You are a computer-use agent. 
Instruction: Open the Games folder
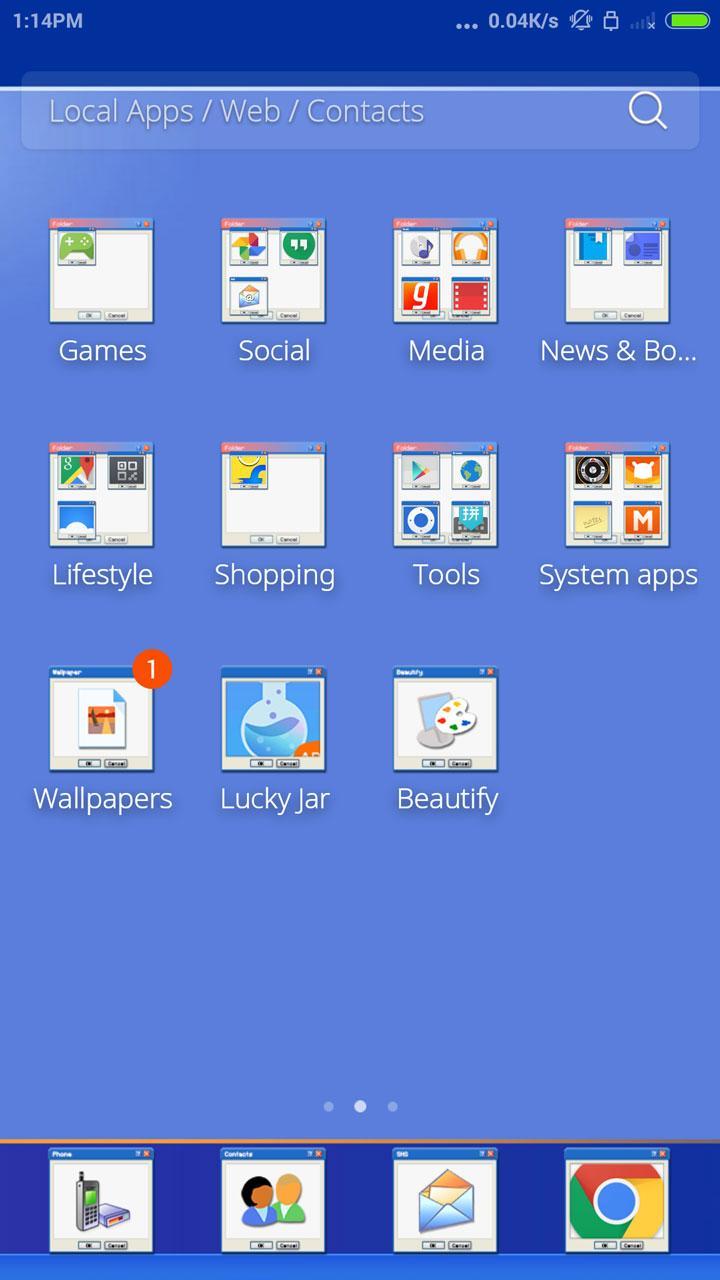click(102, 271)
